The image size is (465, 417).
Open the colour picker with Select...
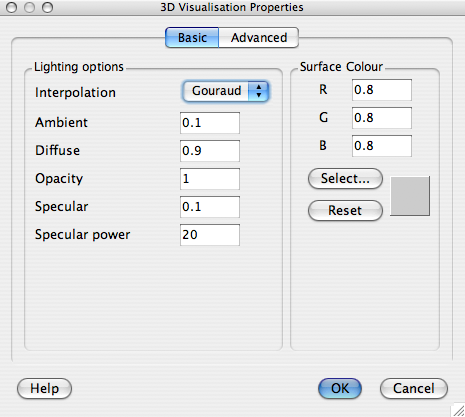tap(345, 179)
